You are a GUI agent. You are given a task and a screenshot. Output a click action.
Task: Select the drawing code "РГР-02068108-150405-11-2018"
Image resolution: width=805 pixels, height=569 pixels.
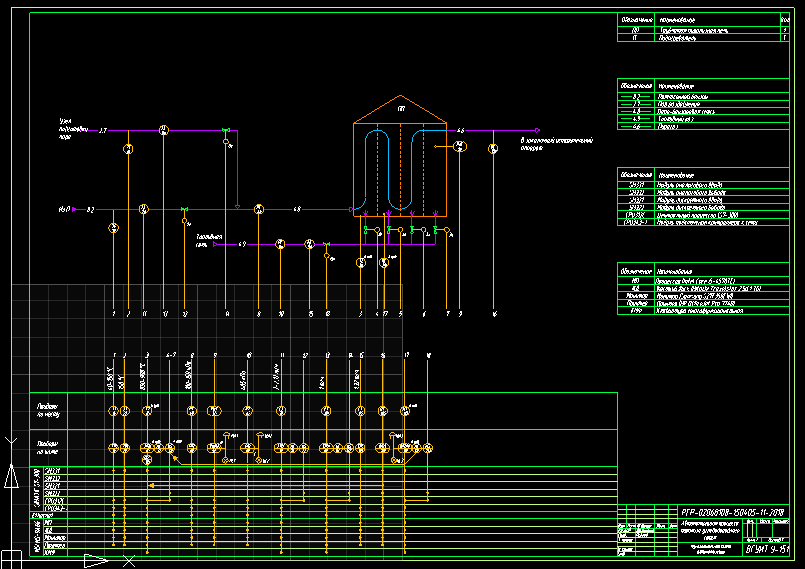pos(733,512)
